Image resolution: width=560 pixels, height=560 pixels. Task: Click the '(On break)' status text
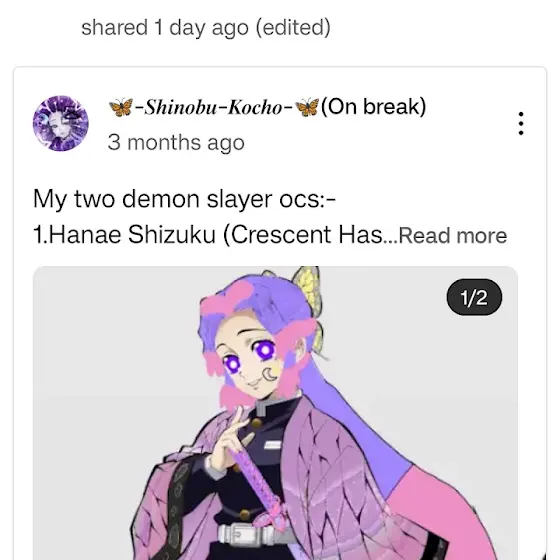coord(374,107)
